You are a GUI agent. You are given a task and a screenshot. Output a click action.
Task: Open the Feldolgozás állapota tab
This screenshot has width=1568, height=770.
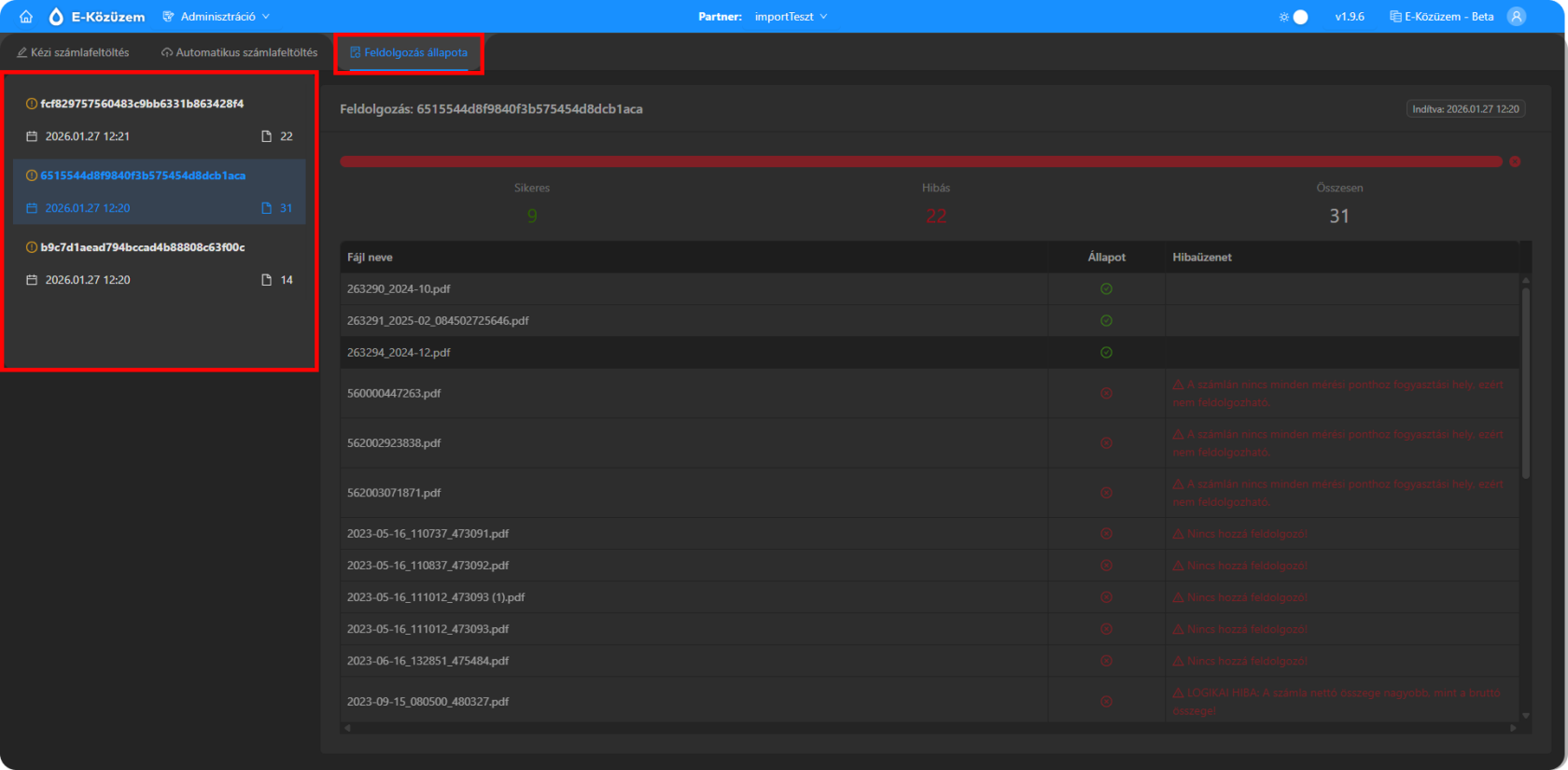[409, 53]
